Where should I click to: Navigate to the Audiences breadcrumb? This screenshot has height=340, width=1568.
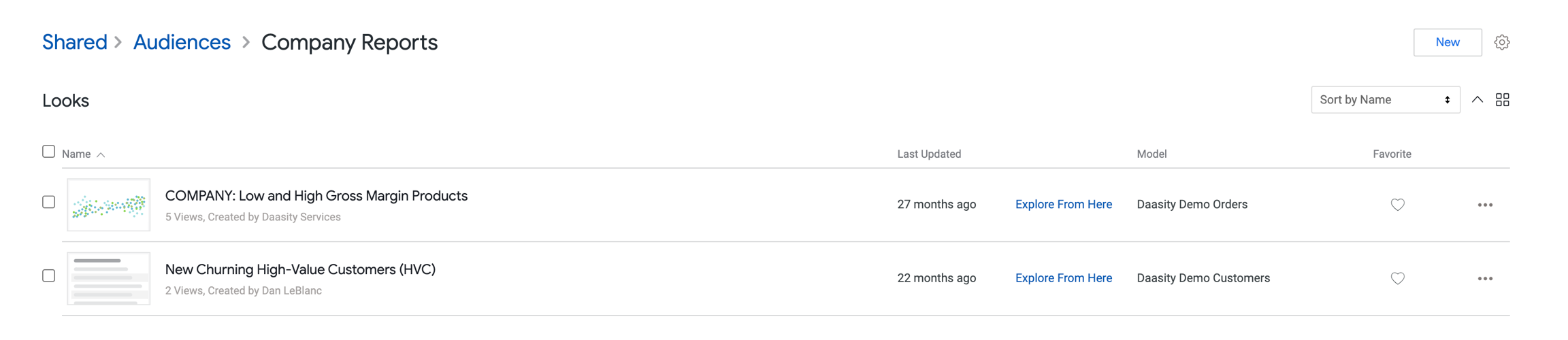coord(182,42)
